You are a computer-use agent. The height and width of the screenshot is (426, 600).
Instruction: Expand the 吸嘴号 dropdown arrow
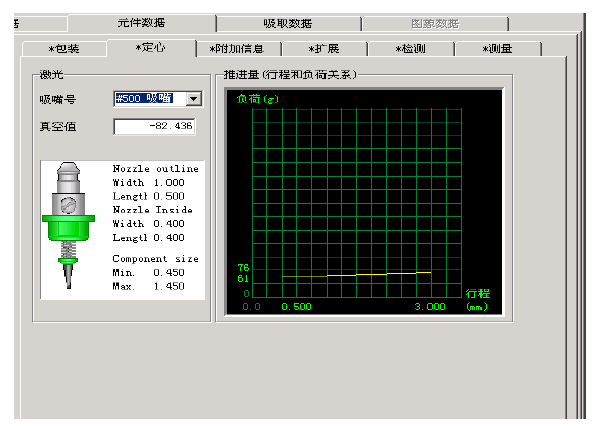tap(194, 99)
